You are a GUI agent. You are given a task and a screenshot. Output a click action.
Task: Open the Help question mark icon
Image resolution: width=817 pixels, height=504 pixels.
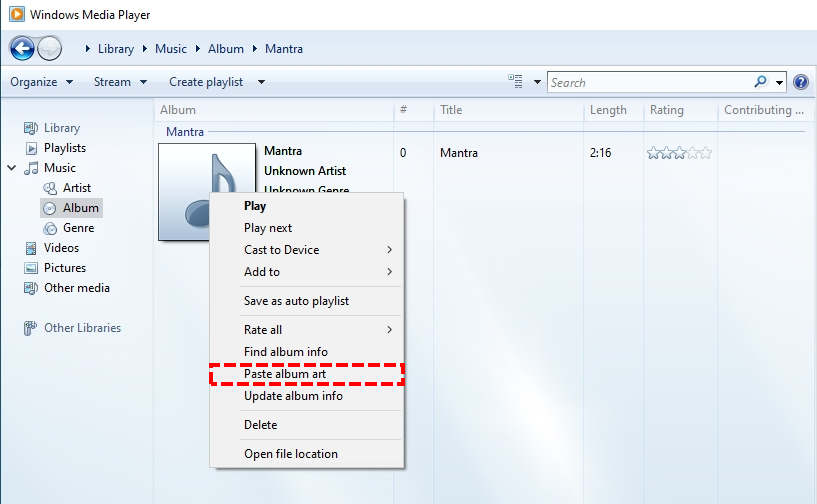coord(801,82)
